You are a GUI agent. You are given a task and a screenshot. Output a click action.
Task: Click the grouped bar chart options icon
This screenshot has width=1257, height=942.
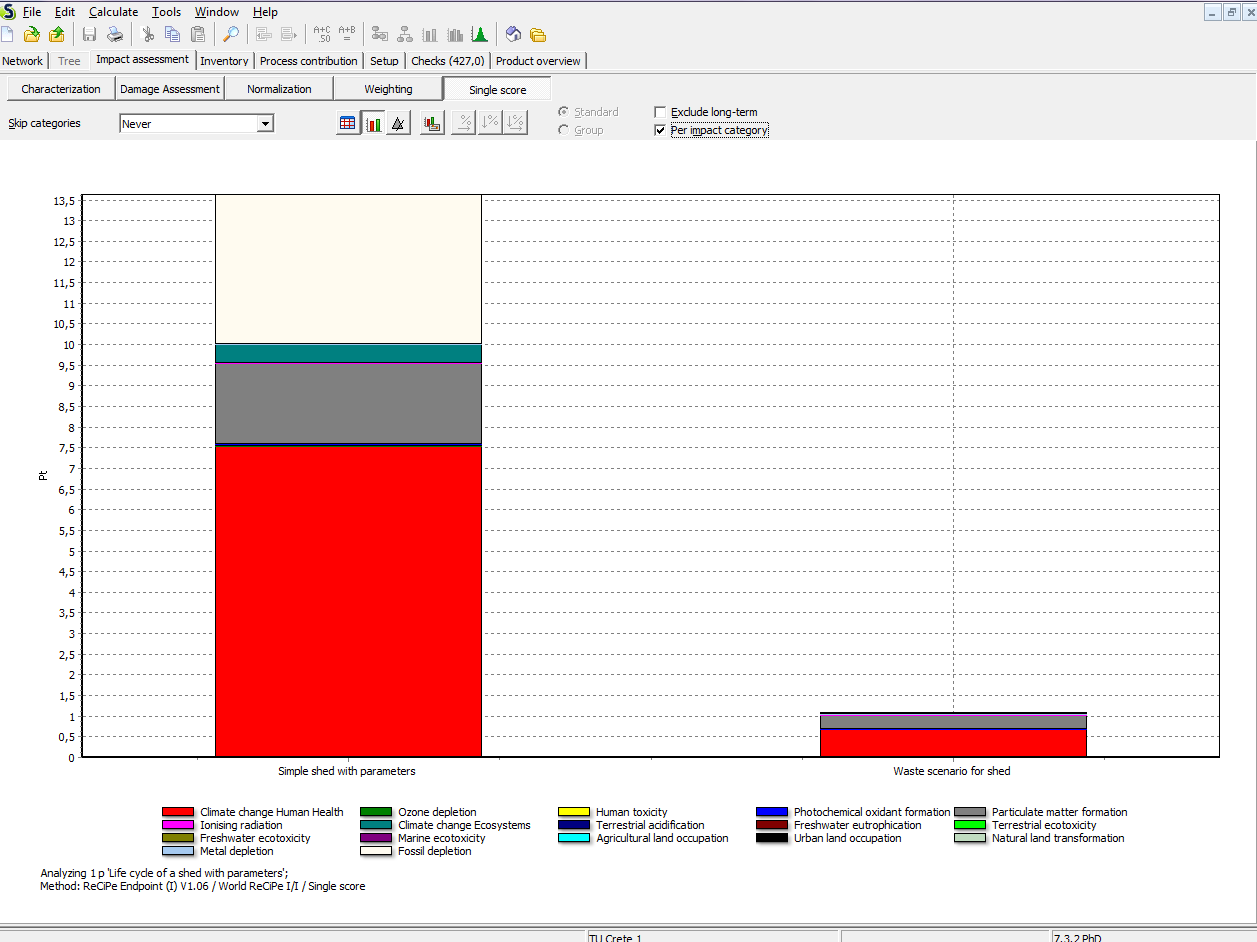point(432,124)
